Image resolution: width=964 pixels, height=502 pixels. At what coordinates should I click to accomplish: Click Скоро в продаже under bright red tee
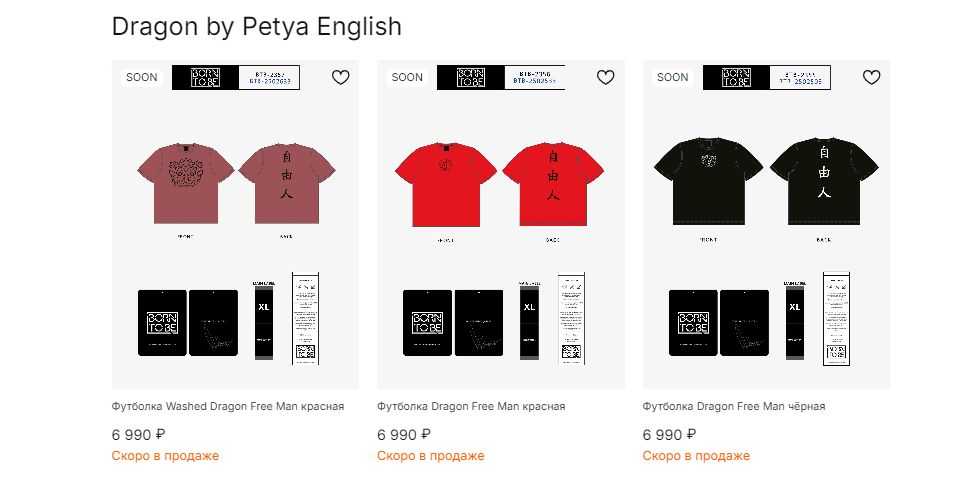(431, 456)
